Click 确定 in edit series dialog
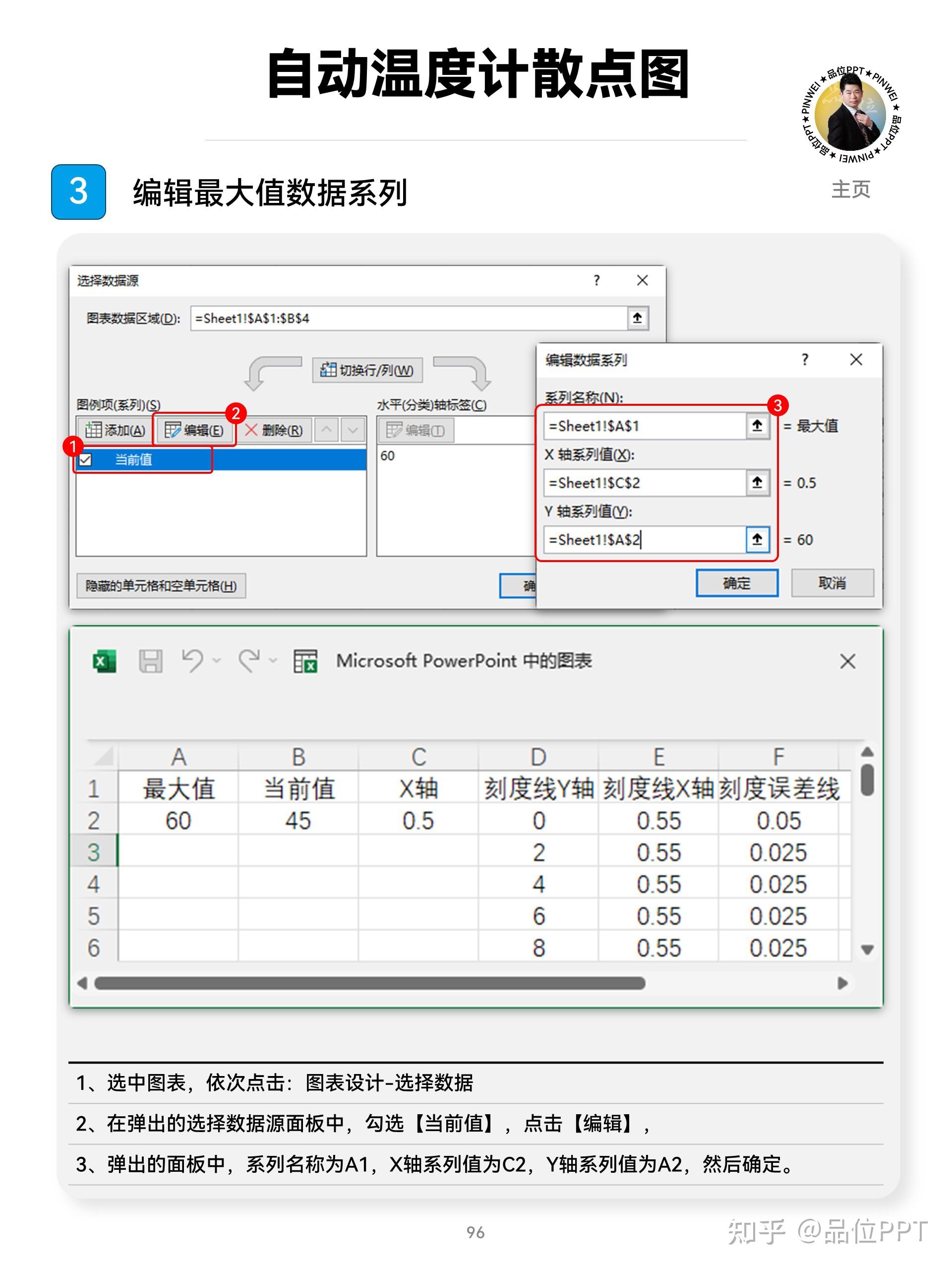The image size is (952, 1270). pos(736,583)
